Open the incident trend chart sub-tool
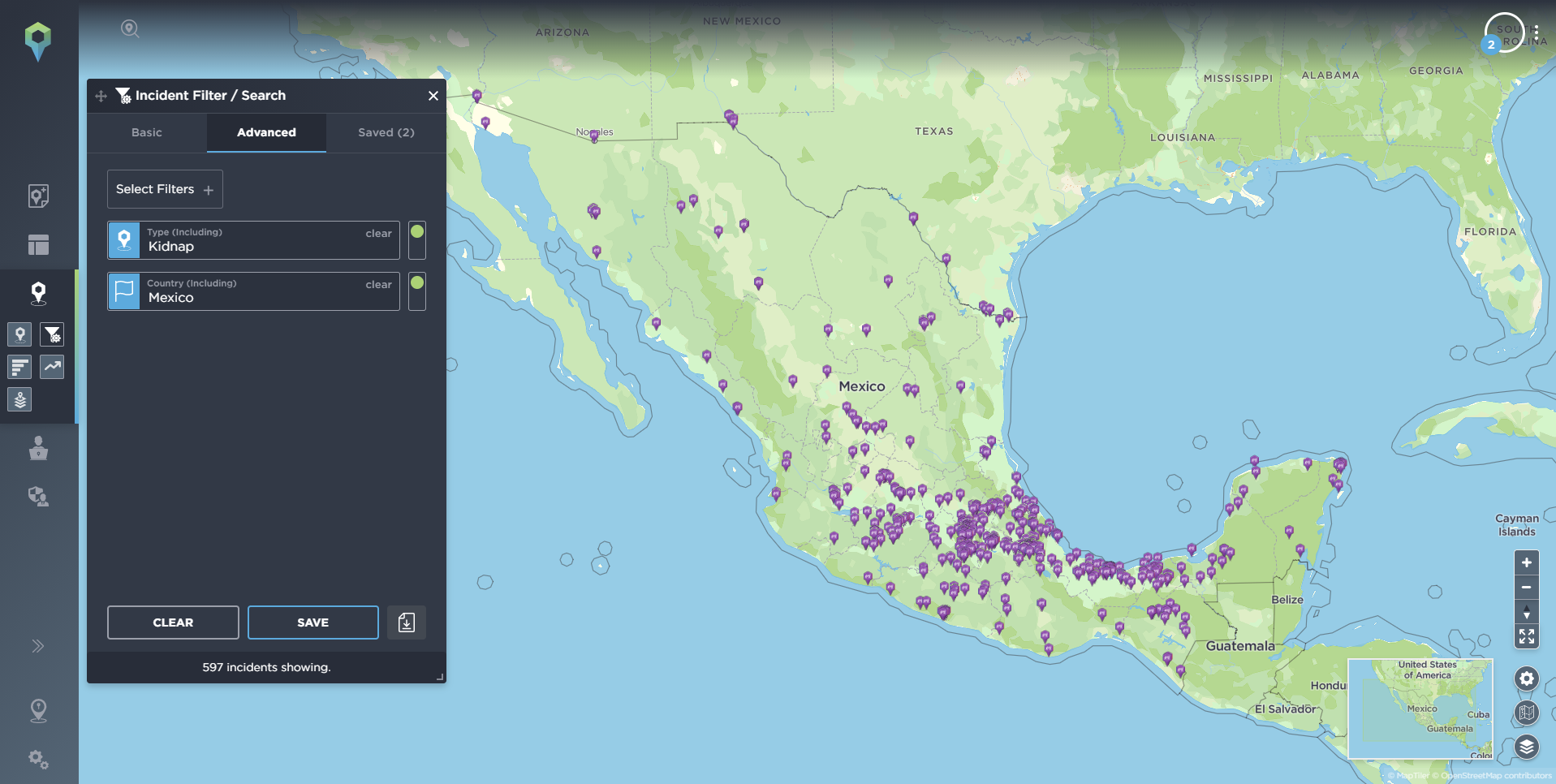The image size is (1556, 784). pos(53,367)
